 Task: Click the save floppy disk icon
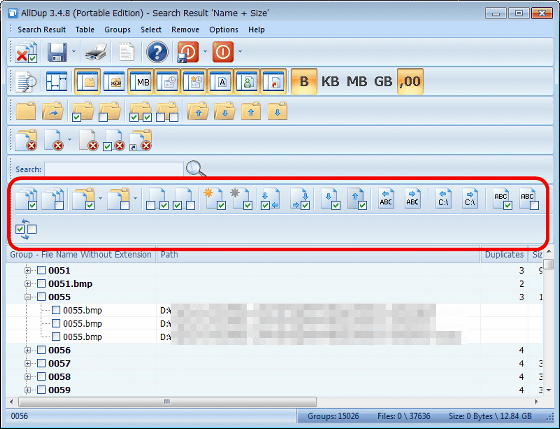pos(57,52)
